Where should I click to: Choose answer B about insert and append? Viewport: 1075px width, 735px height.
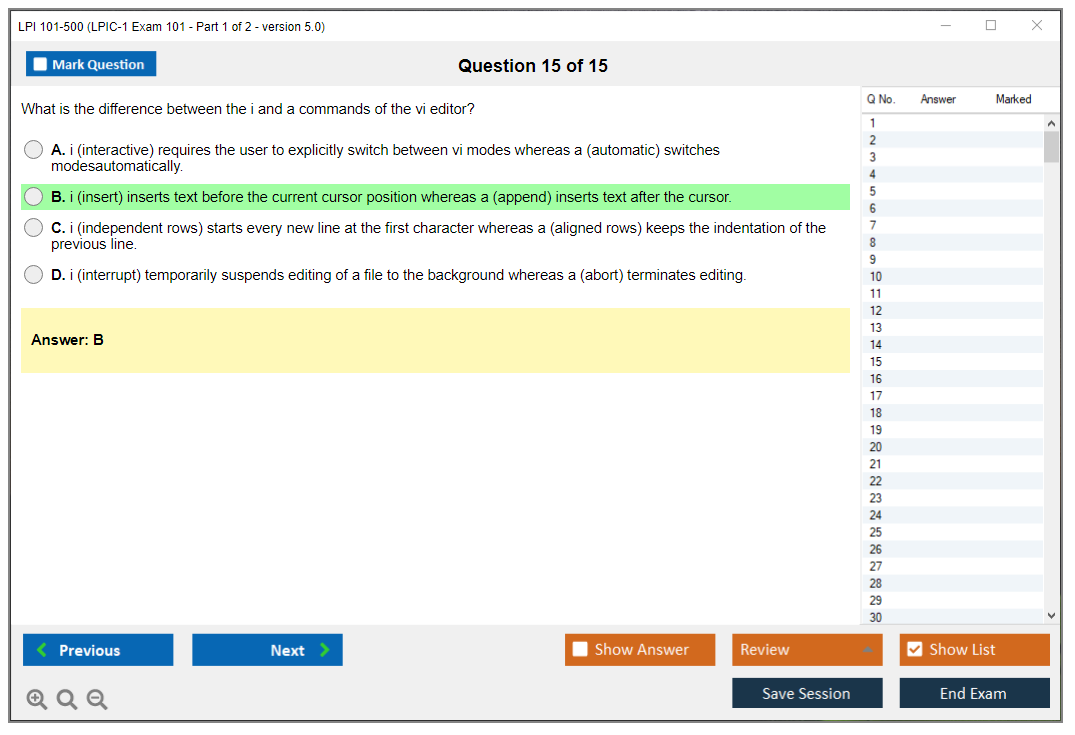click(x=34, y=197)
